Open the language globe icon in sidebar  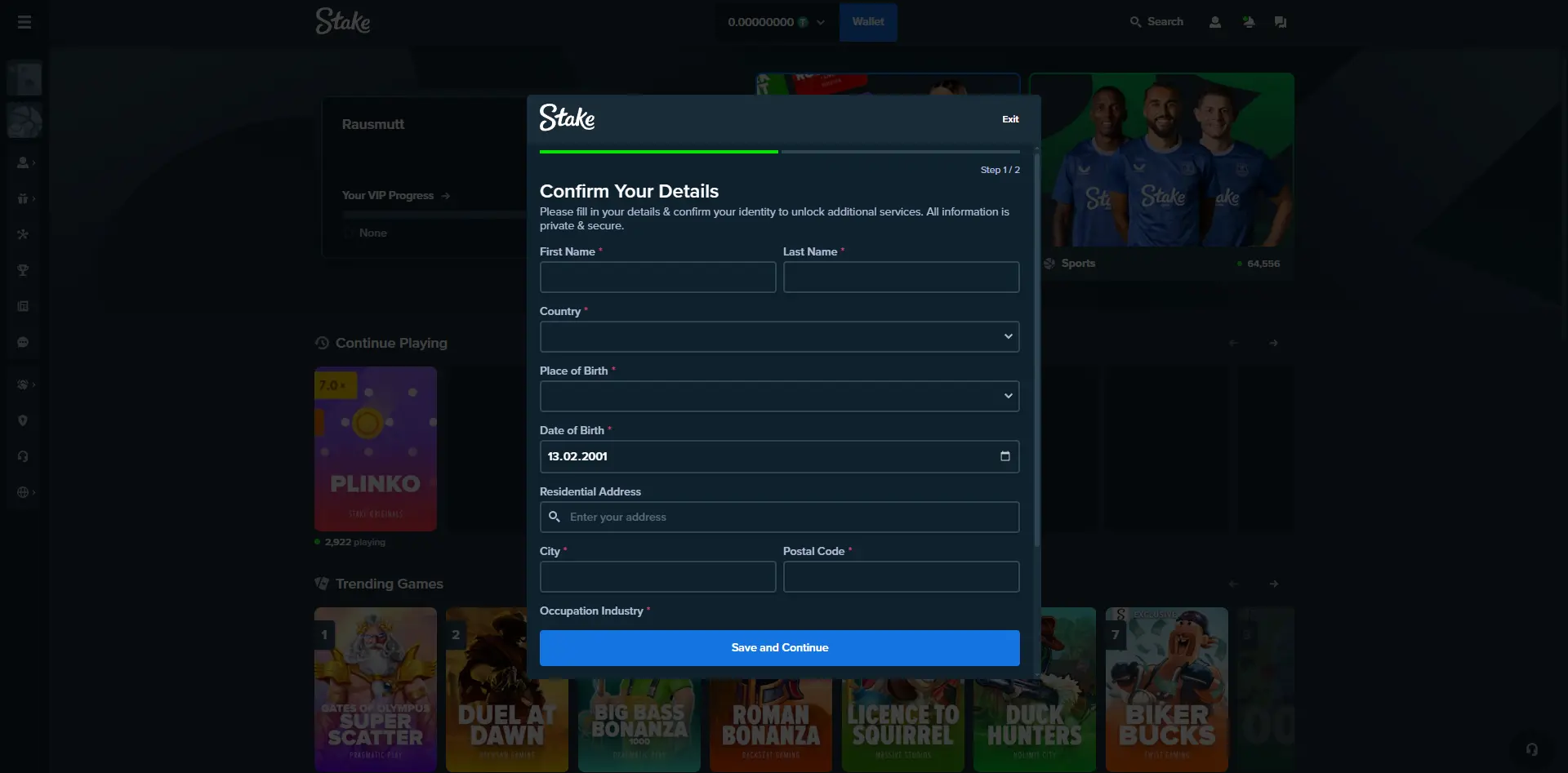click(24, 492)
